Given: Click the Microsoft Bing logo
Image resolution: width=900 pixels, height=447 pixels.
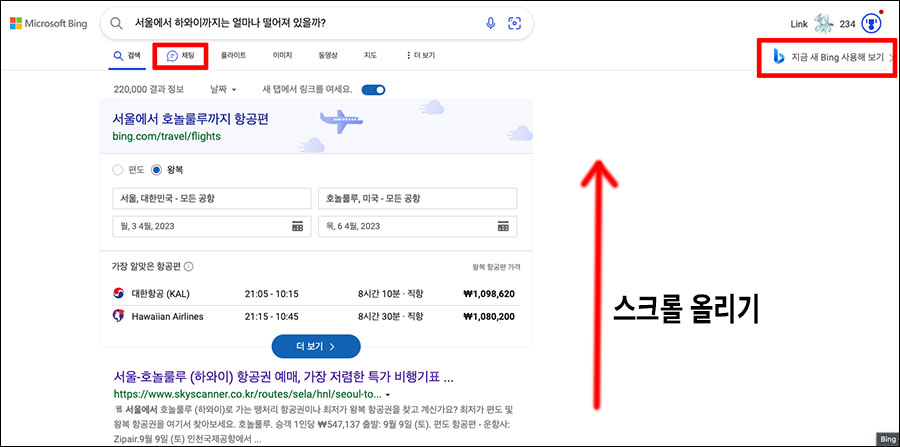Looking at the screenshot, I should [48, 24].
